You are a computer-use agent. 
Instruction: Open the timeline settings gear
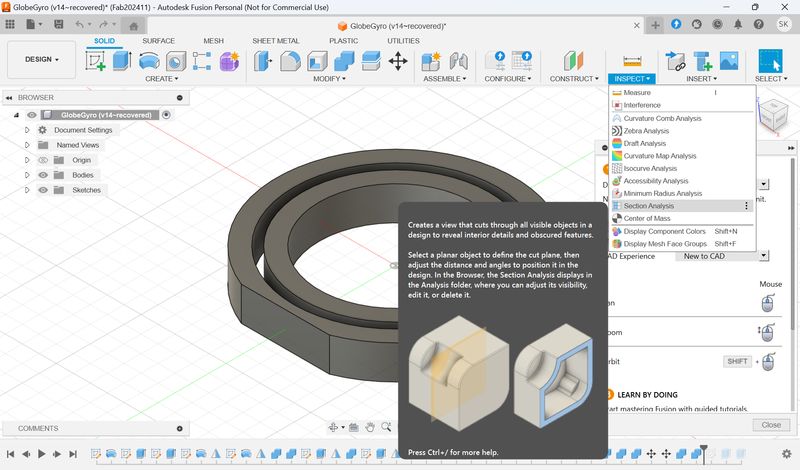tap(787, 454)
